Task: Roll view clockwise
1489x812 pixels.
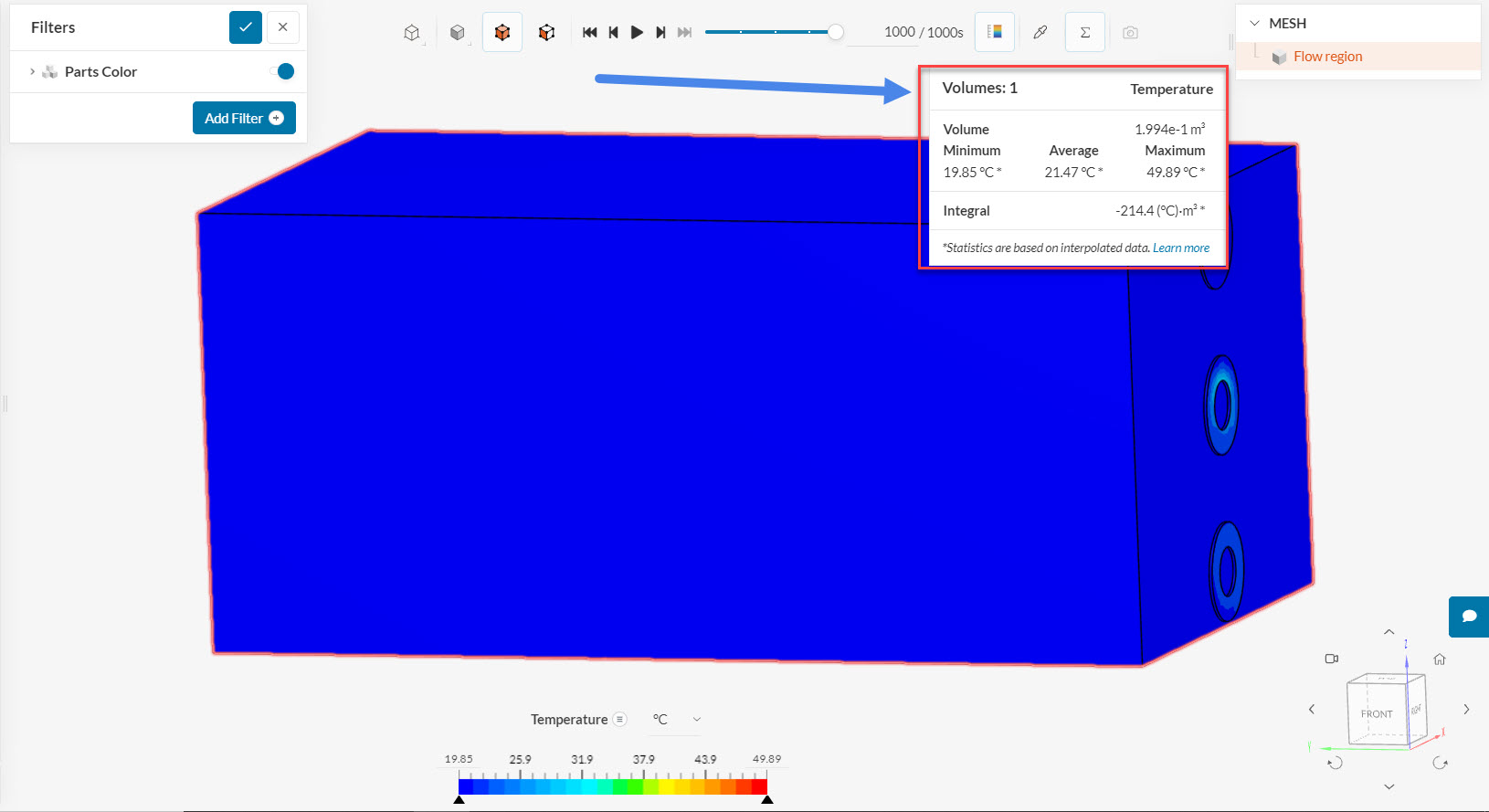Action: (1441, 763)
